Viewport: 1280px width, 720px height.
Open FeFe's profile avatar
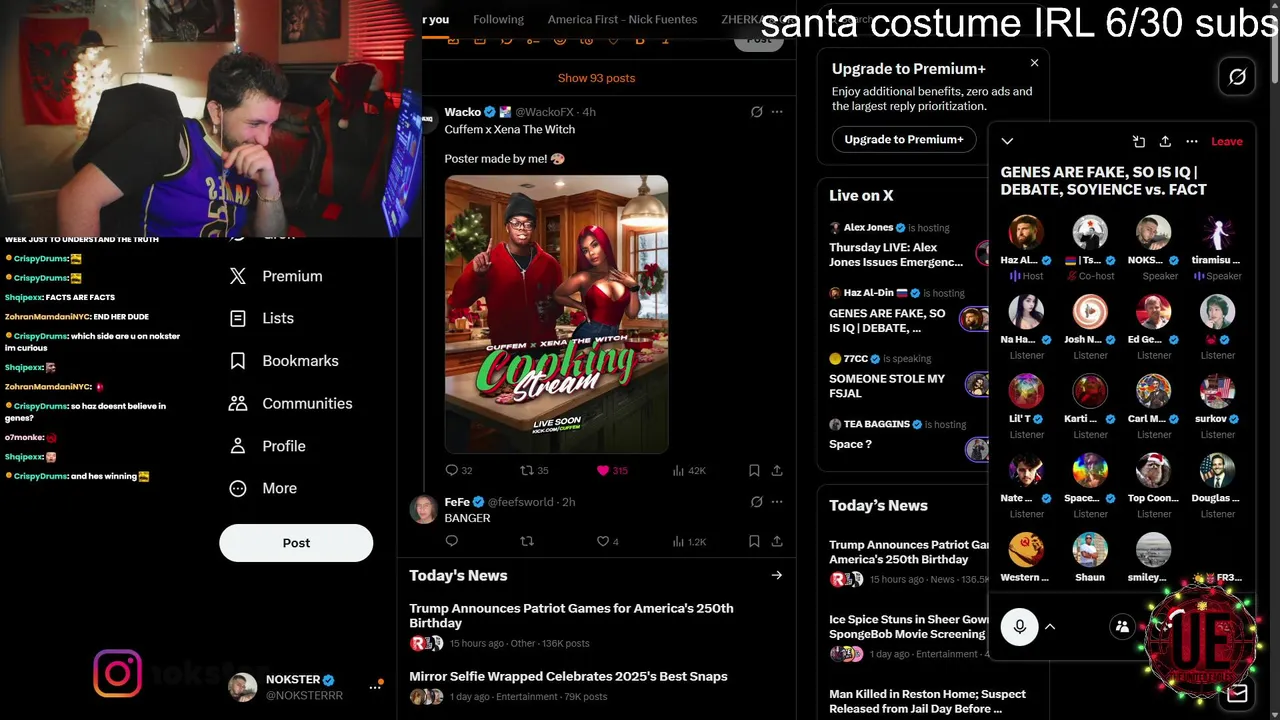click(424, 509)
